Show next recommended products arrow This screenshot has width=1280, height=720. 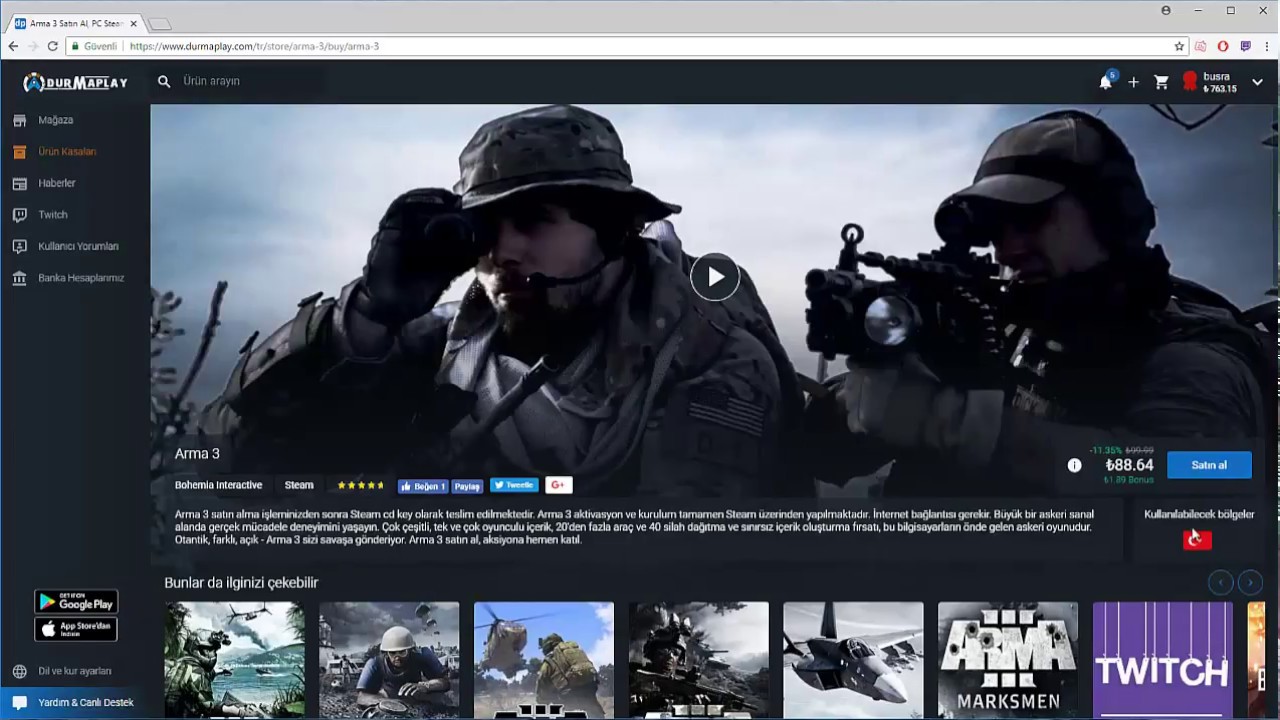(x=1250, y=582)
